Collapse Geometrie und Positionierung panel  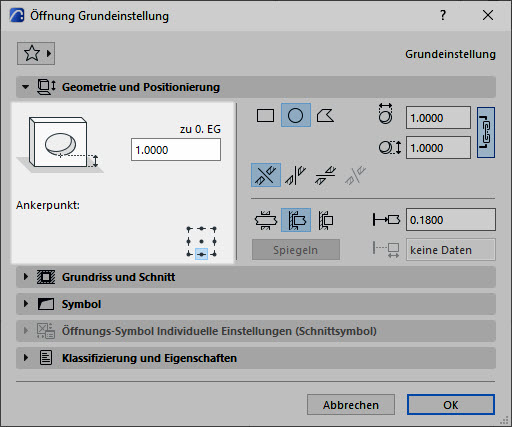tap(25, 87)
